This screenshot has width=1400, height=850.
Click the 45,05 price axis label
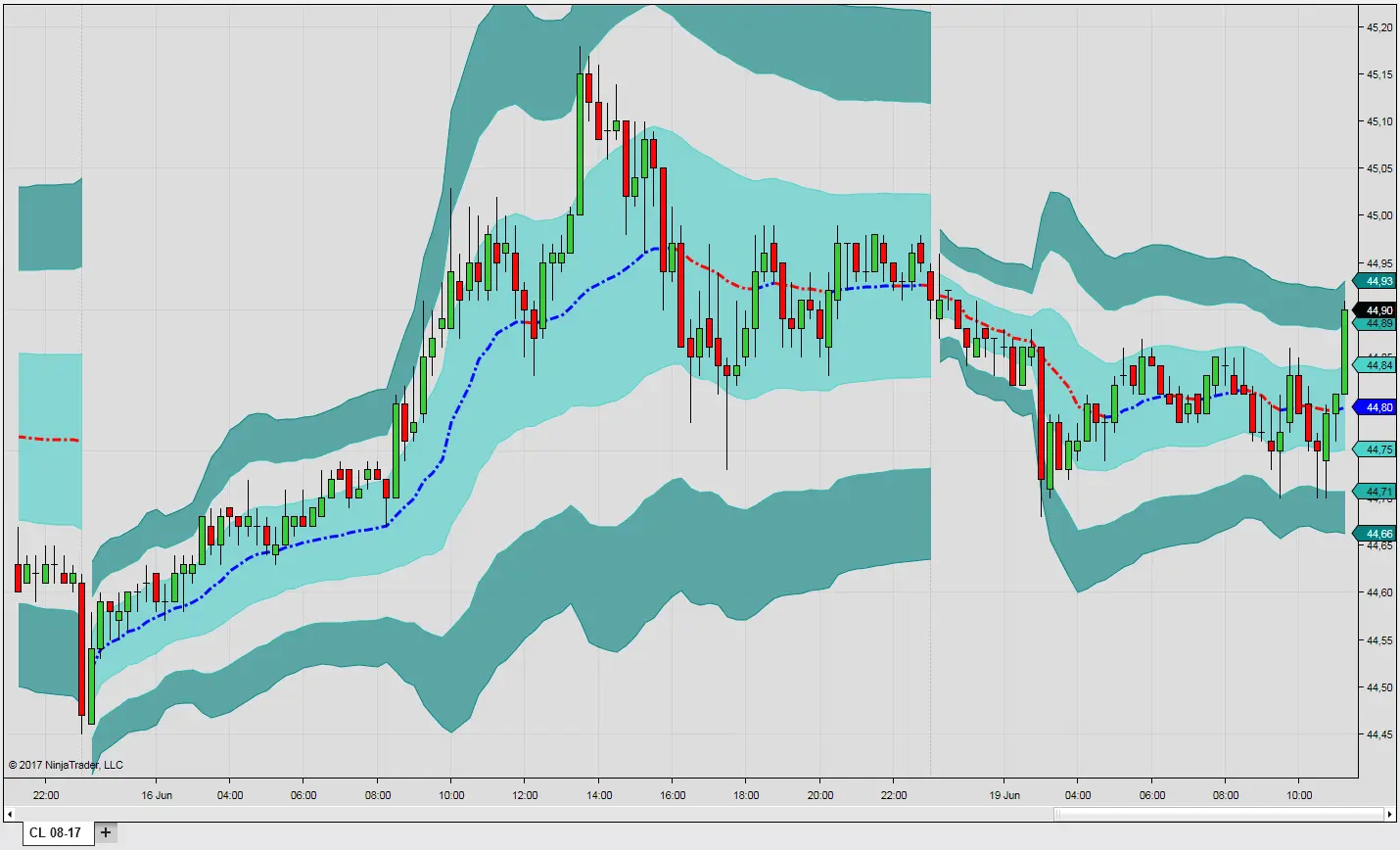pyautogui.click(x=1379, y=168)
